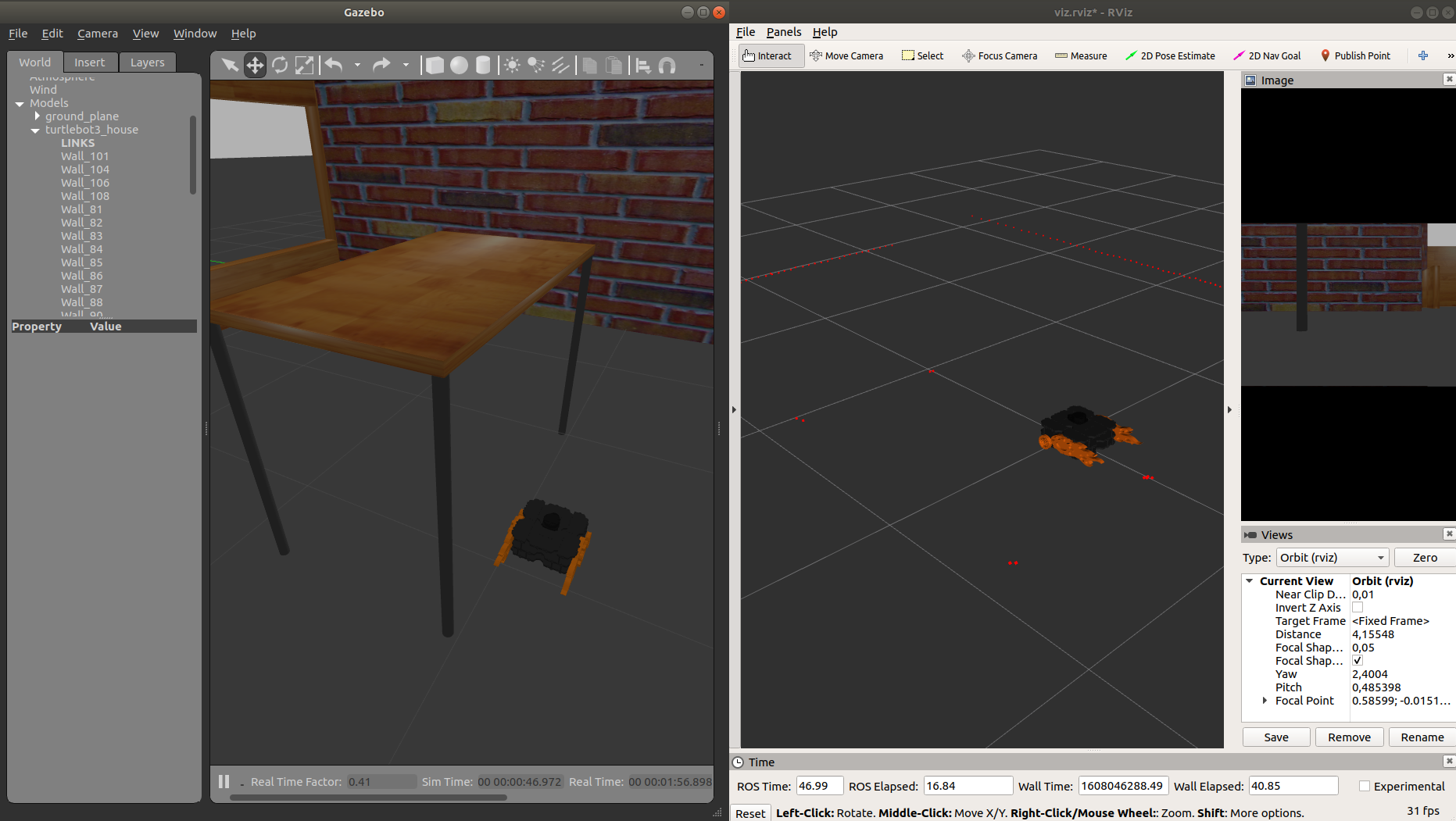Screen dimensions: 1456x821
Task: Click the Rename view button
Action: click(1422, 737)
